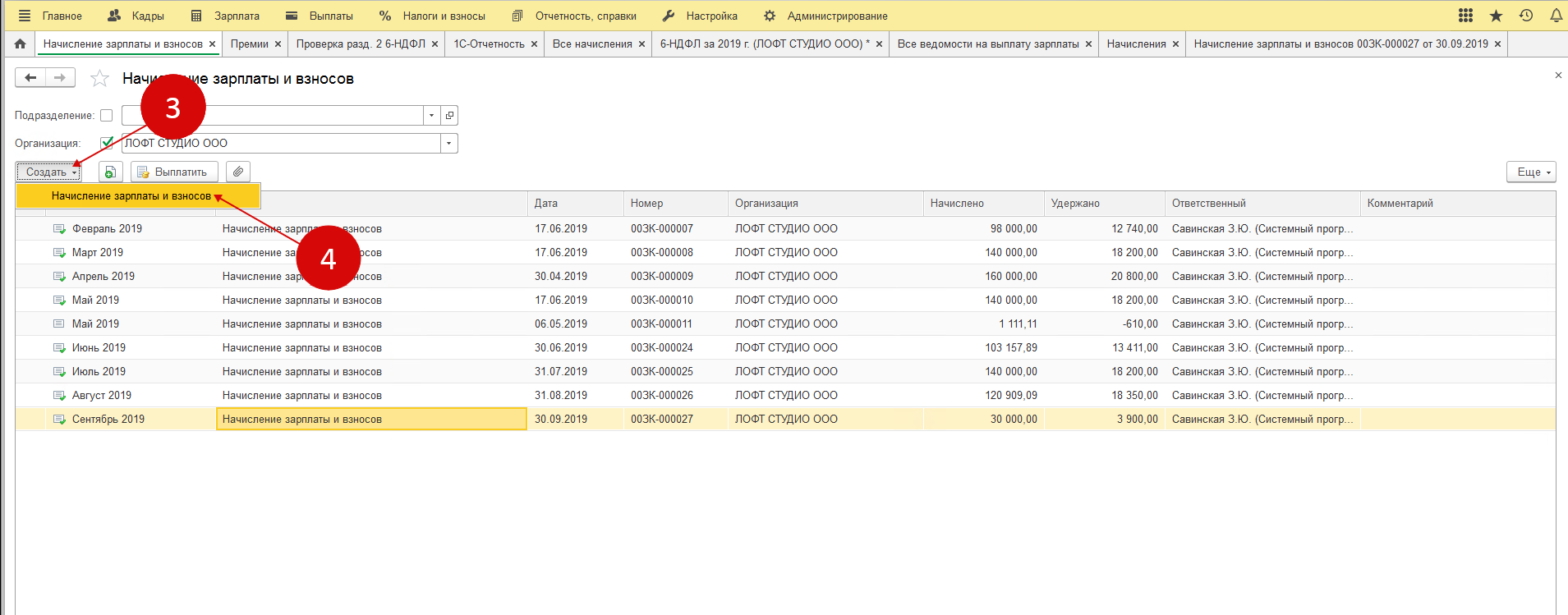Viewport: 1568px width, 615px height.
Task: Open attached files paperclip icon
Action: click(237, 172)
